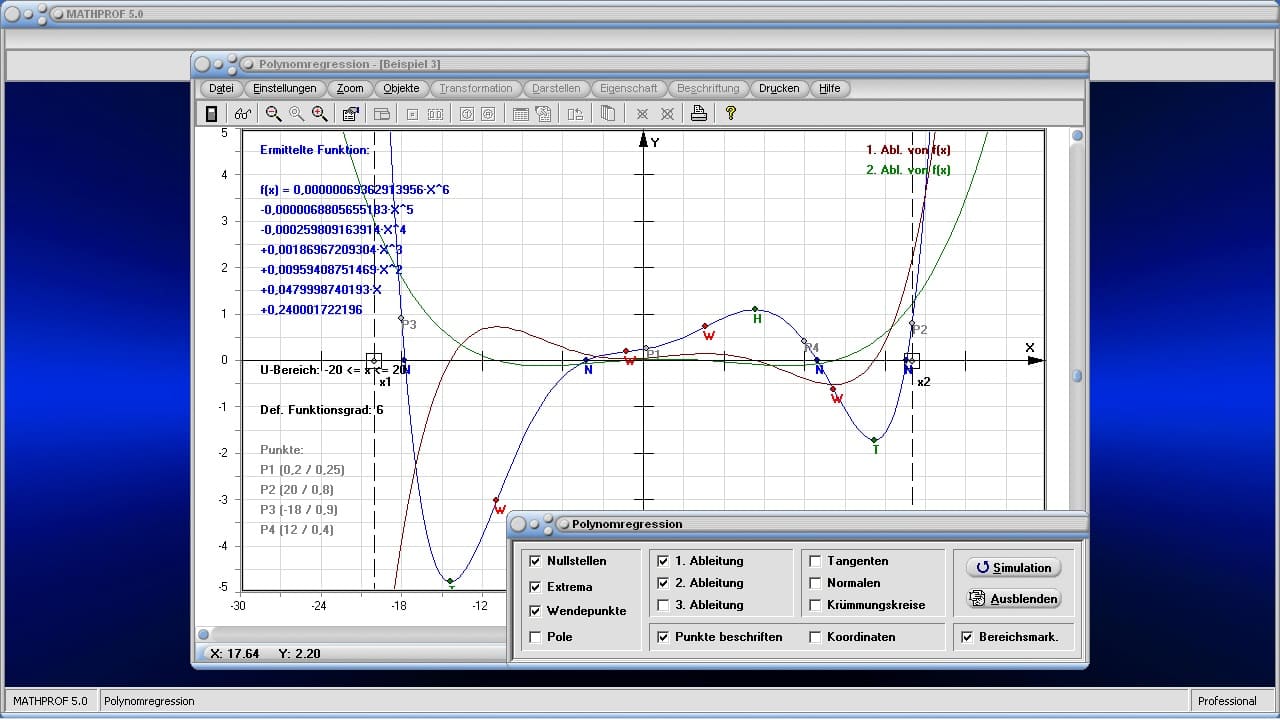1280x720 pixels.
Task: Click the Ausblenden button
Action: pos(1013,599)
